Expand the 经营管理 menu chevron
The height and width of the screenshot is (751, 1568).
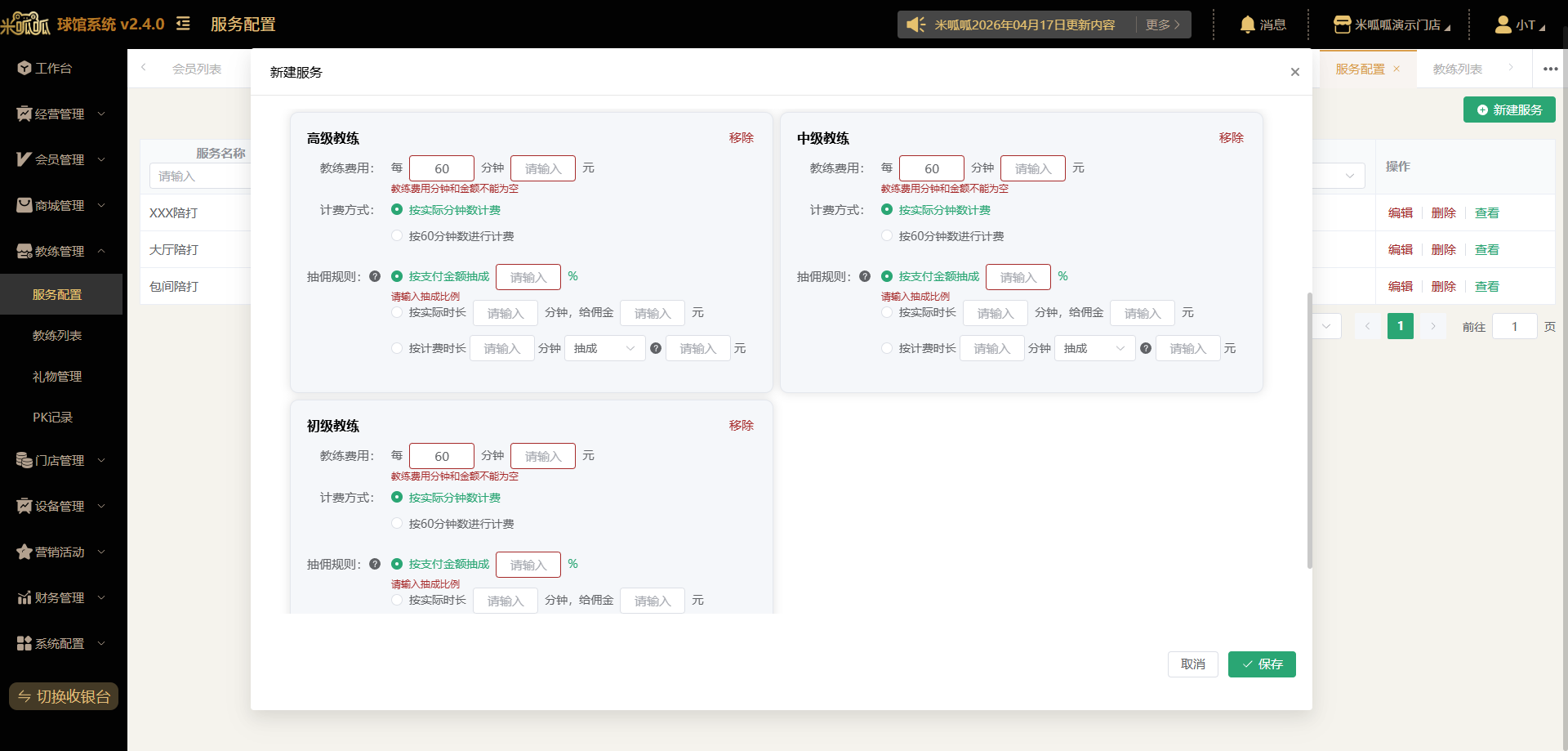pyautogui.click(x=101, y=114)
